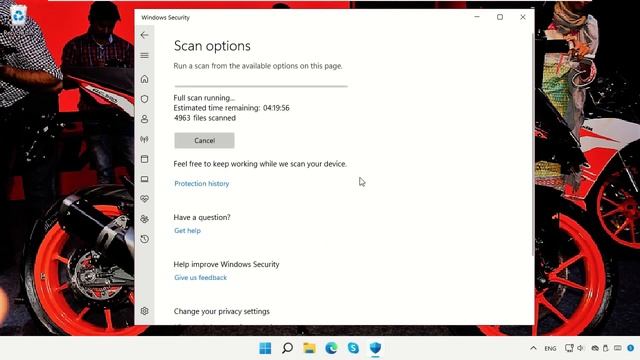Screen dimensions: 640x360
Task: Open File Explorer from taskbar
Action: [309, 348]
